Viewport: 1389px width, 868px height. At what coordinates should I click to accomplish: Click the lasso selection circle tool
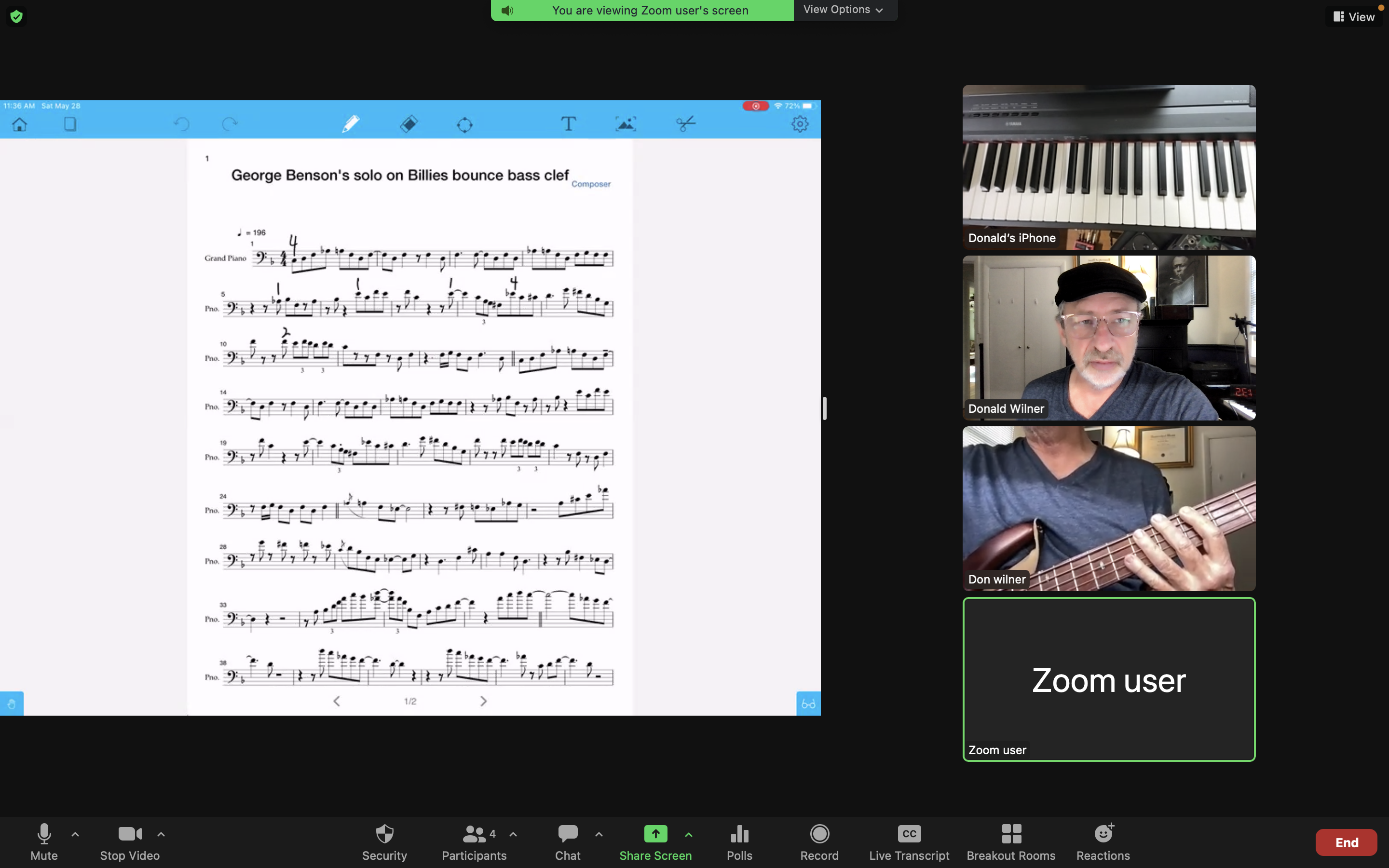click(464, 124)
